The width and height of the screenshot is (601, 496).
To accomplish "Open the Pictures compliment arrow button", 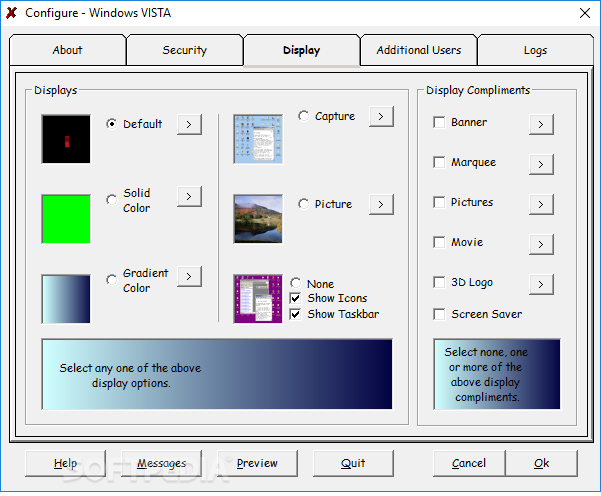I will [x=541, y=204].
